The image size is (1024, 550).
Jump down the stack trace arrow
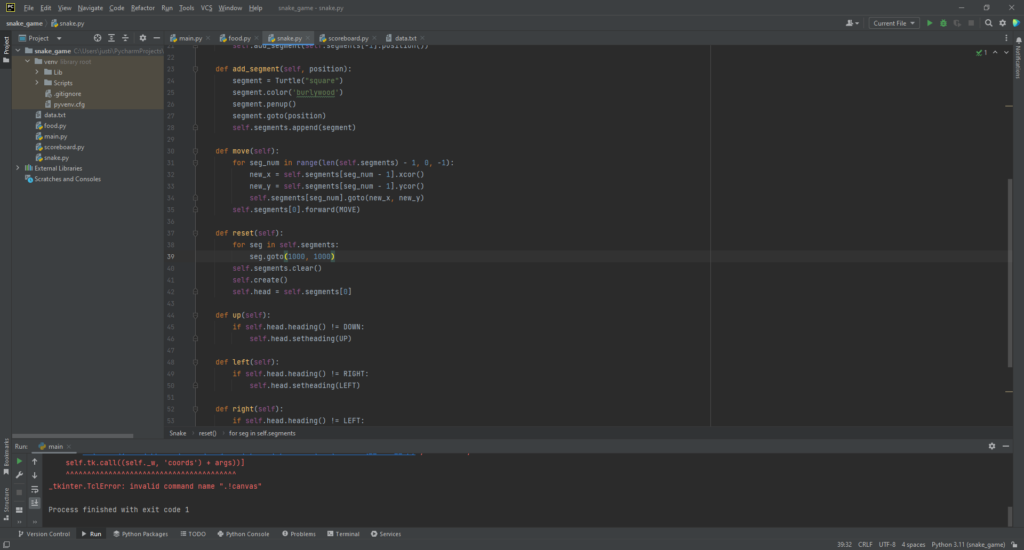click(35, 475)
